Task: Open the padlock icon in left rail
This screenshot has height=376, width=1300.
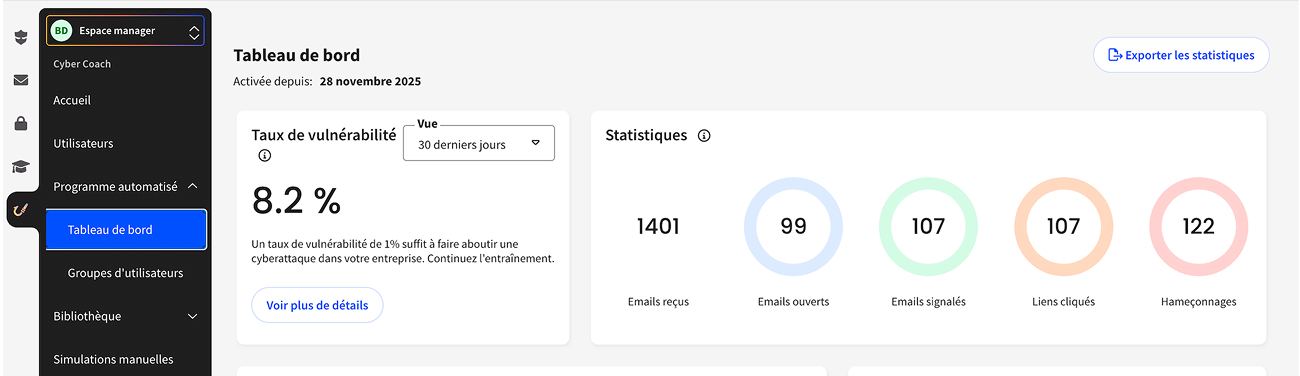Action: coord(20,124)
